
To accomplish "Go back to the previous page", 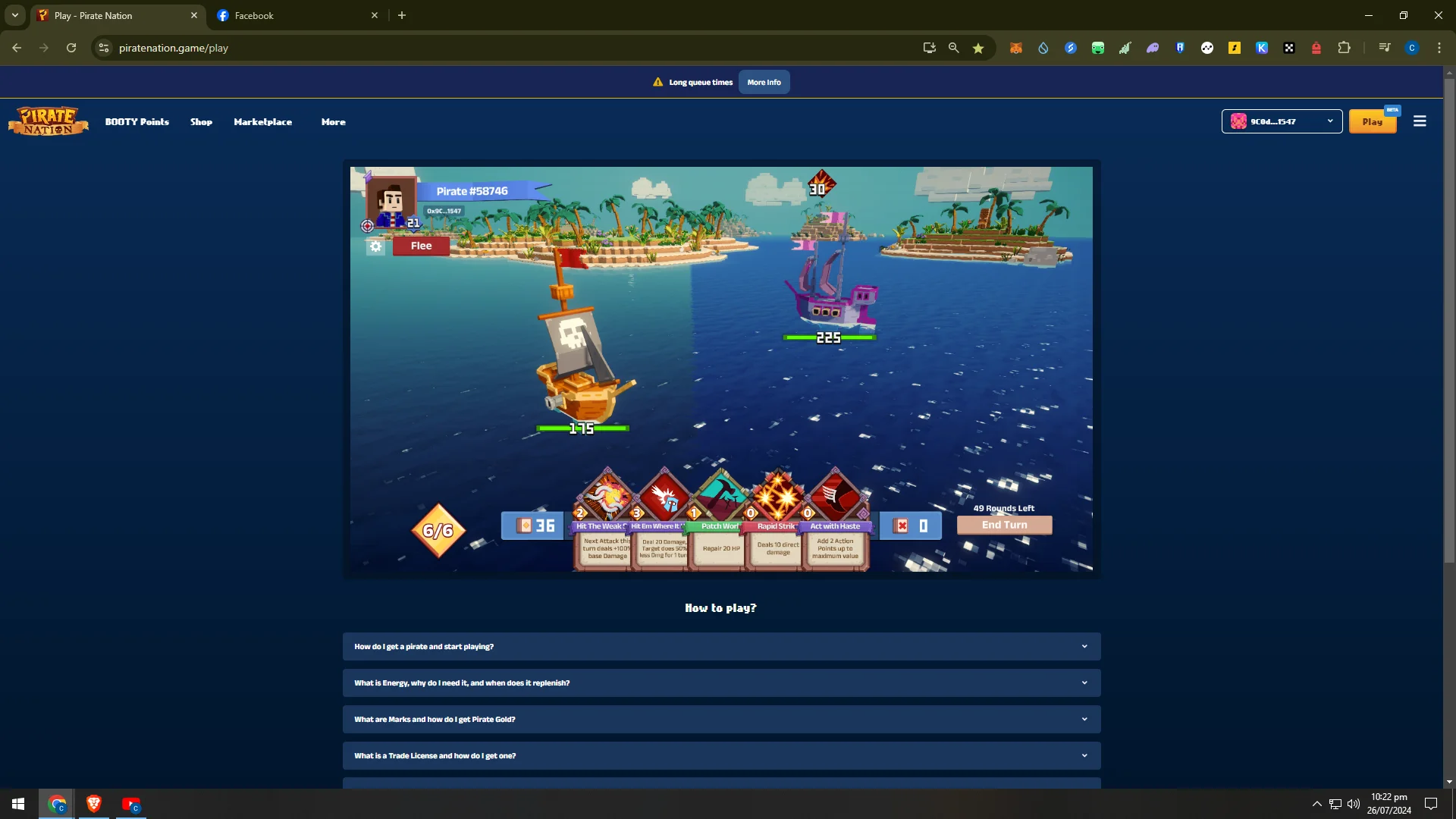I will pos(17,48).
